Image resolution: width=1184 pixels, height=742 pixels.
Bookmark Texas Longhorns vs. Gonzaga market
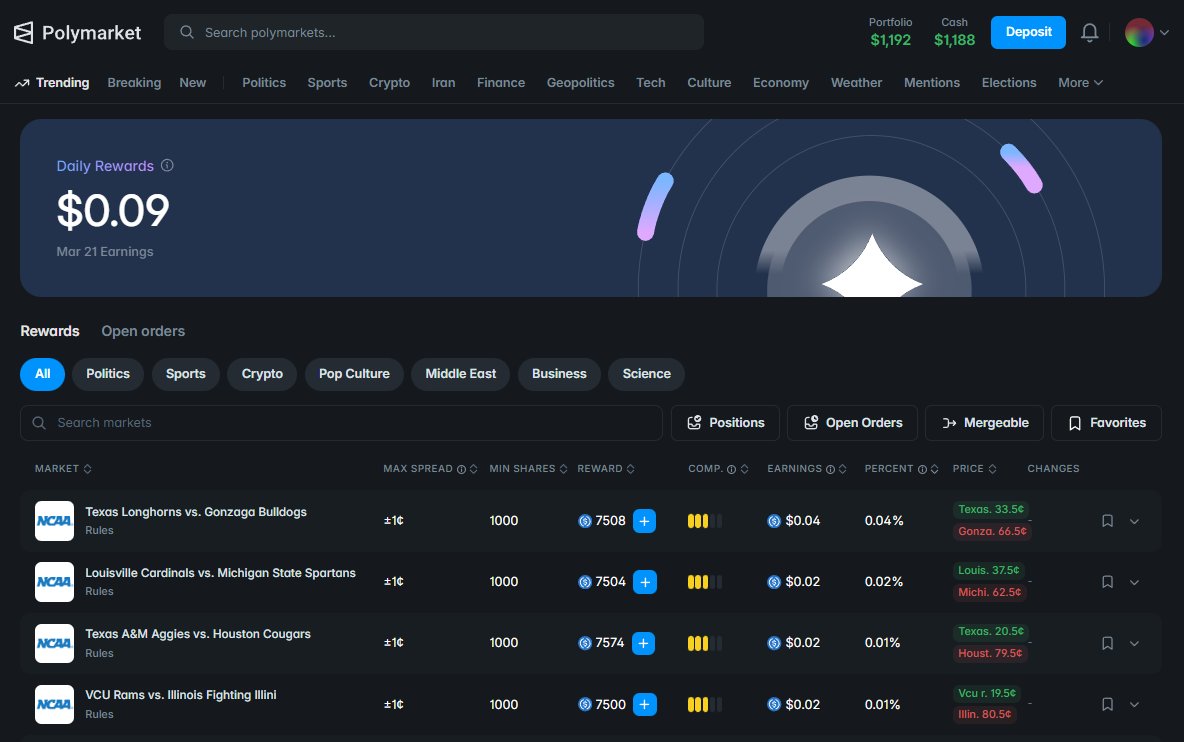click(1107, 521)
